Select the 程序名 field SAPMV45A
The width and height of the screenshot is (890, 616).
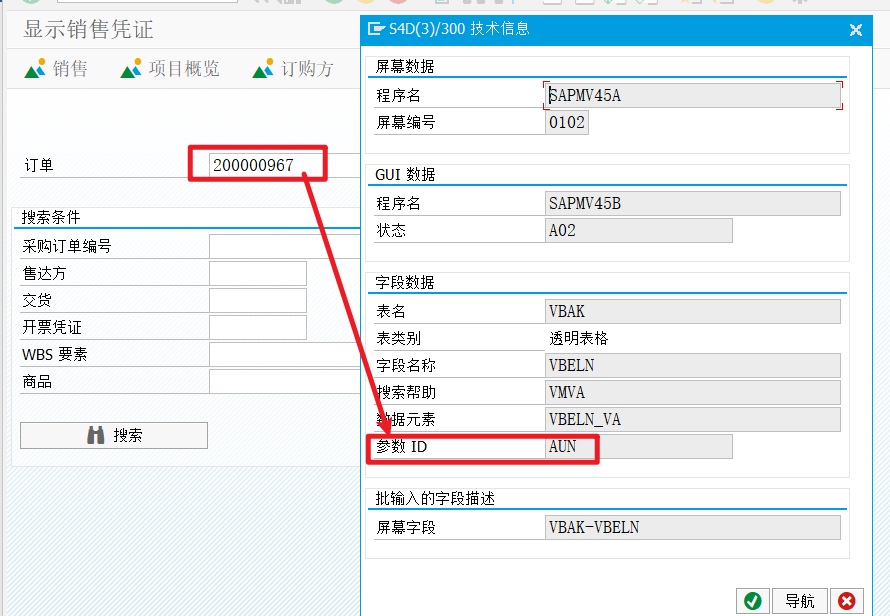(692, 95)
